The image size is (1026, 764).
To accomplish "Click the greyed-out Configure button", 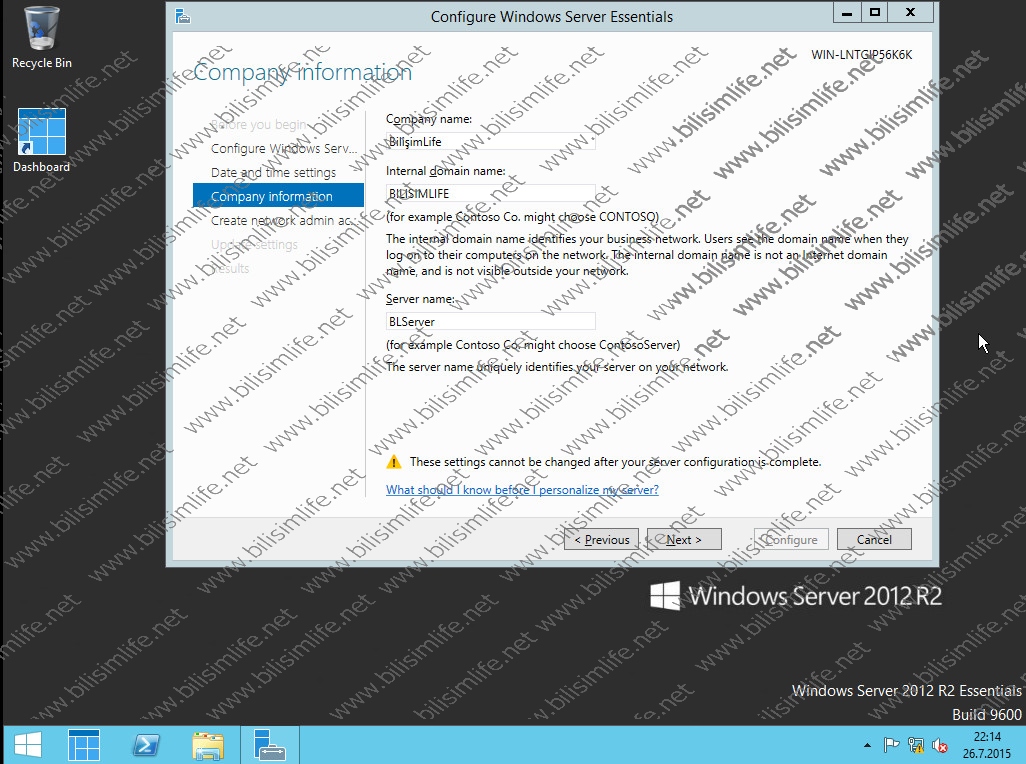I will pyautogui.click(x=791, y=540).
